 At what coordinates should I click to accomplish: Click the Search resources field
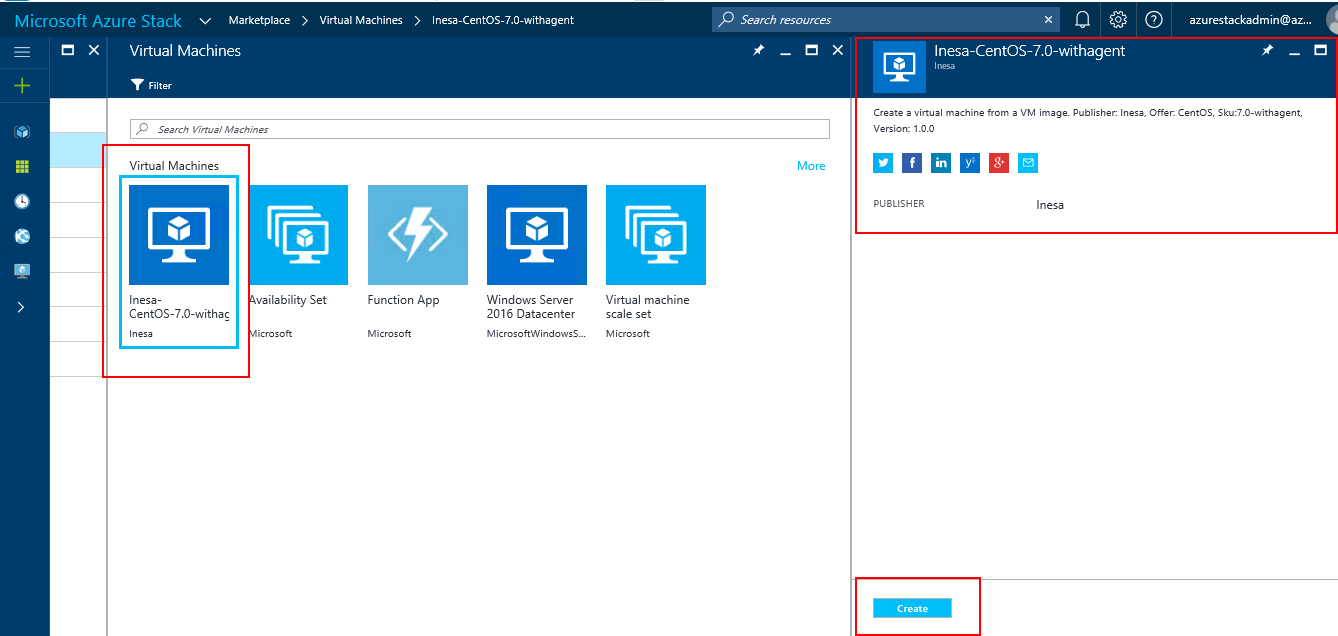pyautogui.click(x=885, y=19)
